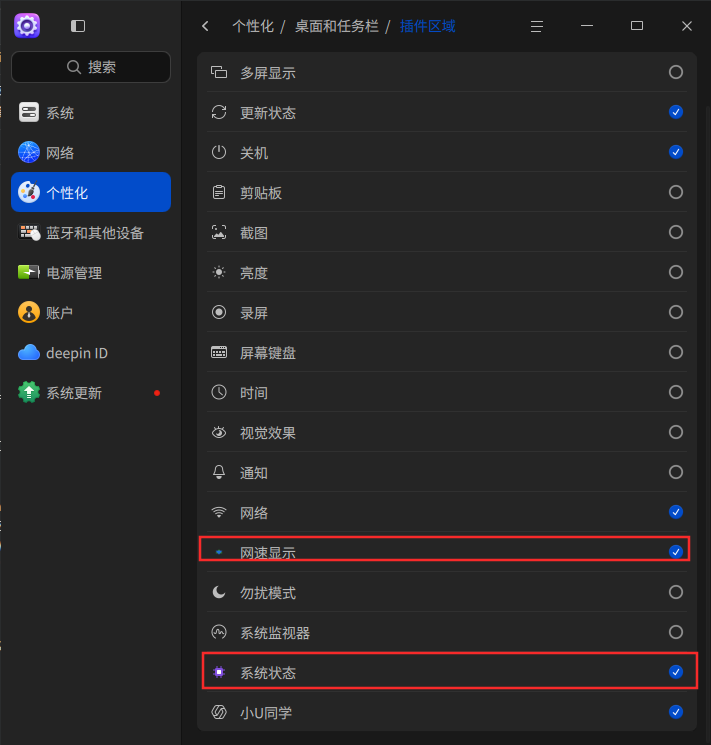Image resolution: width=711 pixels, height=745 pixels.
Task: Click the 时间 clock icon
Action: coord(219,392)
